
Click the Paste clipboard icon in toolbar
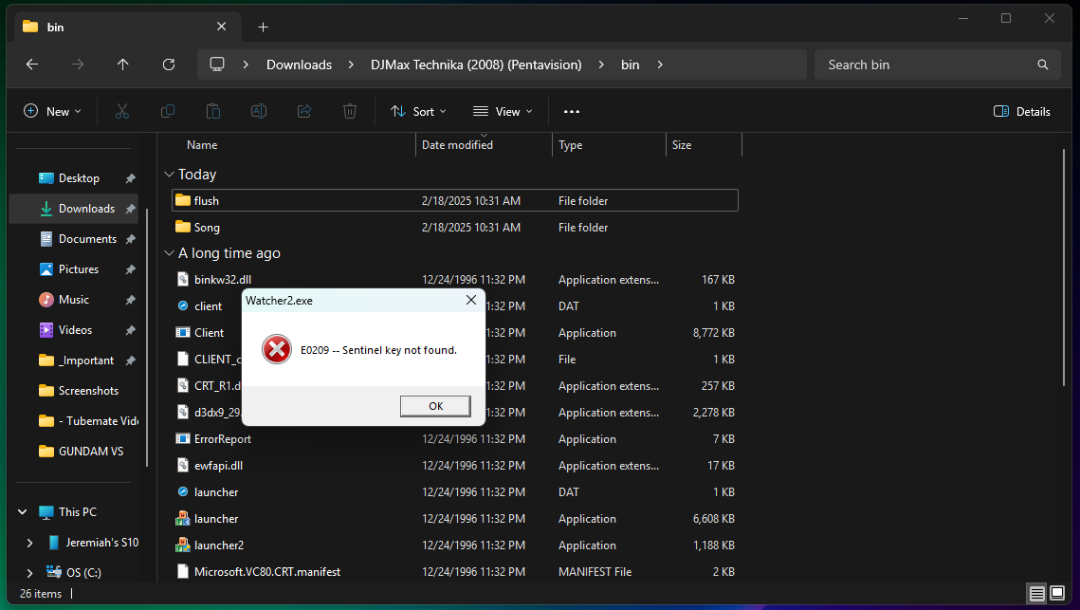(213, 112)
